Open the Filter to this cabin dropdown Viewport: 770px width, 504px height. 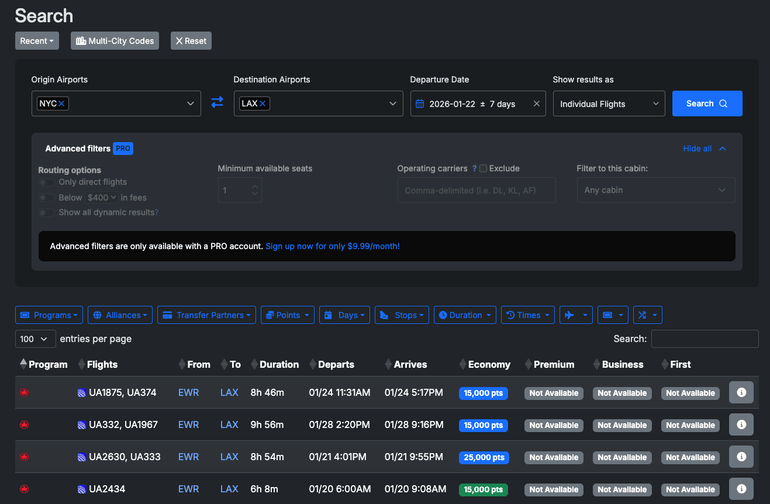(655, 190)
